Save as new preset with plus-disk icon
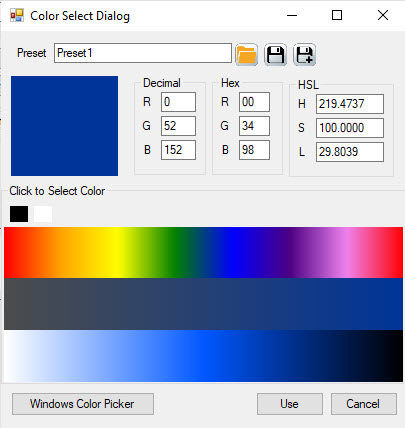The image size is (405, 428). (x=304, y=54)
